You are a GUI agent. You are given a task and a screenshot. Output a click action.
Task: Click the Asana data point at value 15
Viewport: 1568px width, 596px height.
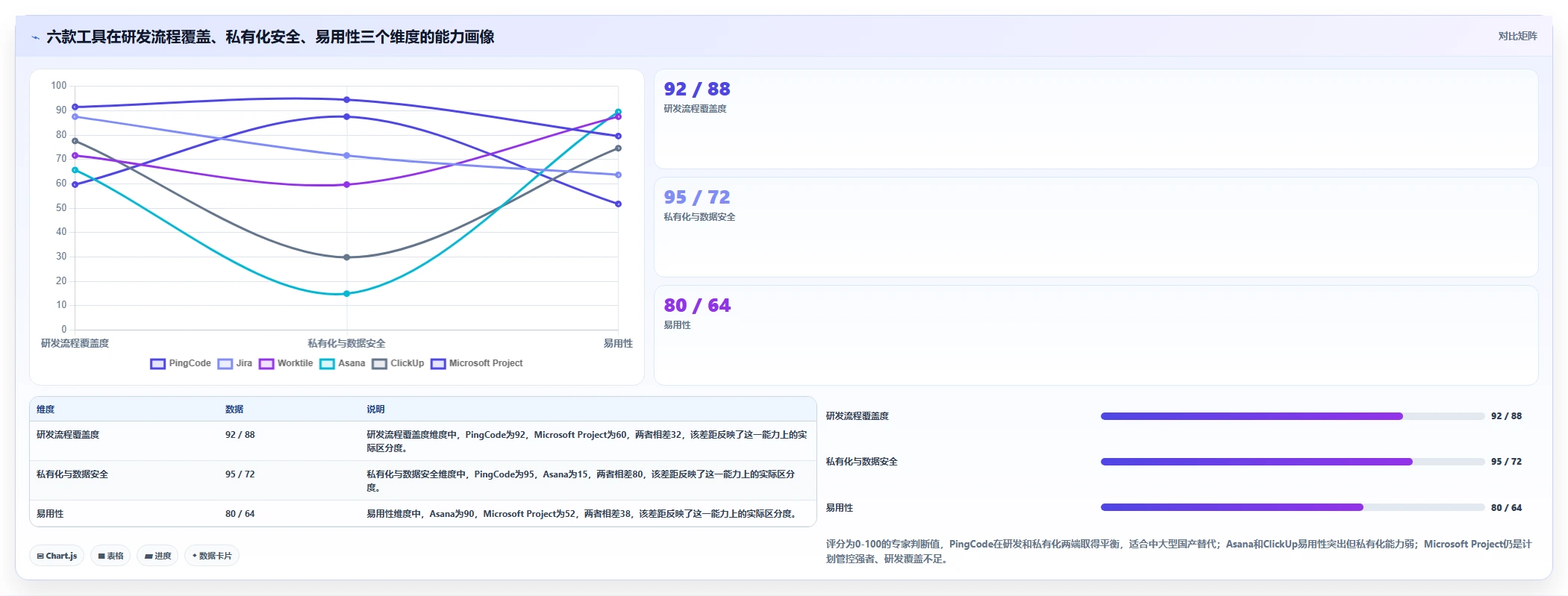[x=346, y=294]
